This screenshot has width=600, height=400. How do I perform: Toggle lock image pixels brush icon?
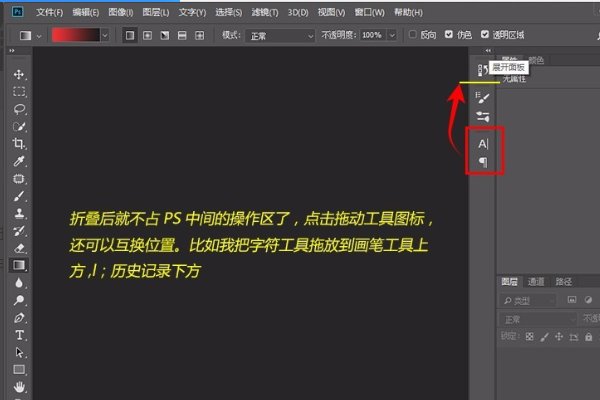(x=544, y=336)
